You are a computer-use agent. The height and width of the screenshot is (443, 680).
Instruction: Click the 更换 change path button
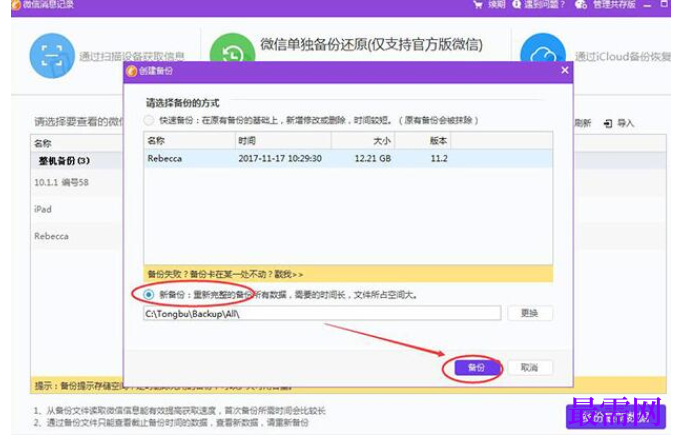(530, 313)
